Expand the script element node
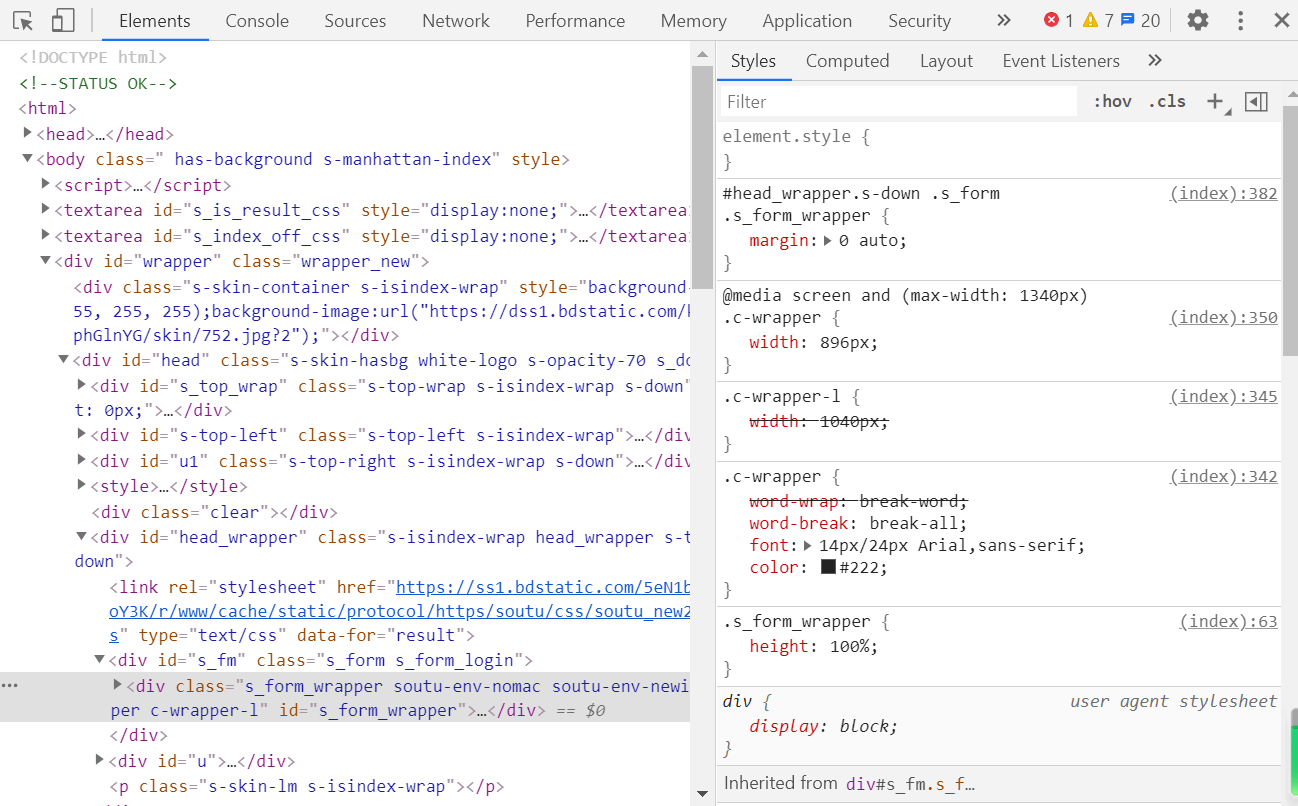1298x806 pixels. coord(46,184)
